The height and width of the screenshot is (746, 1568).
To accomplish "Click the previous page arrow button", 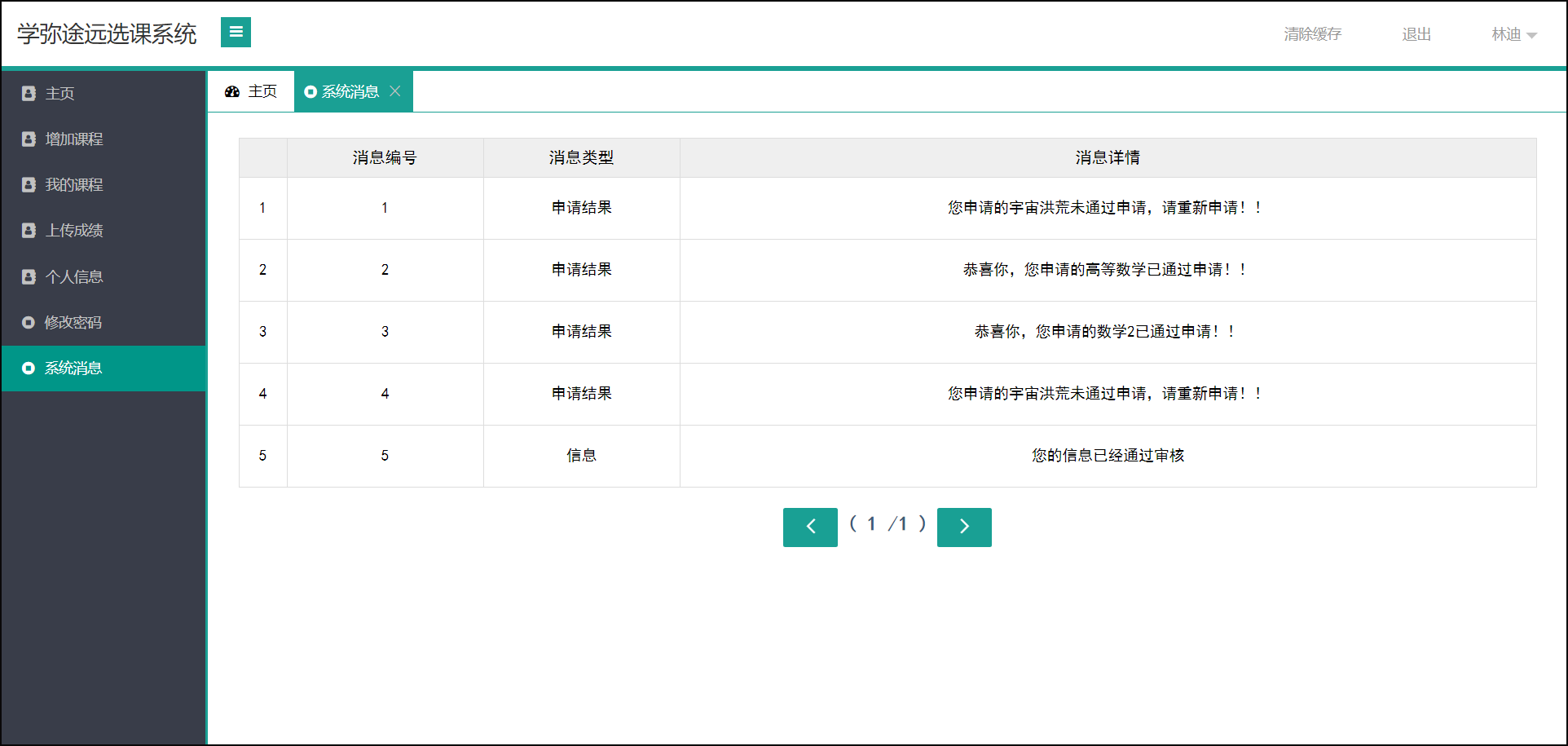I will click(809, 527).
